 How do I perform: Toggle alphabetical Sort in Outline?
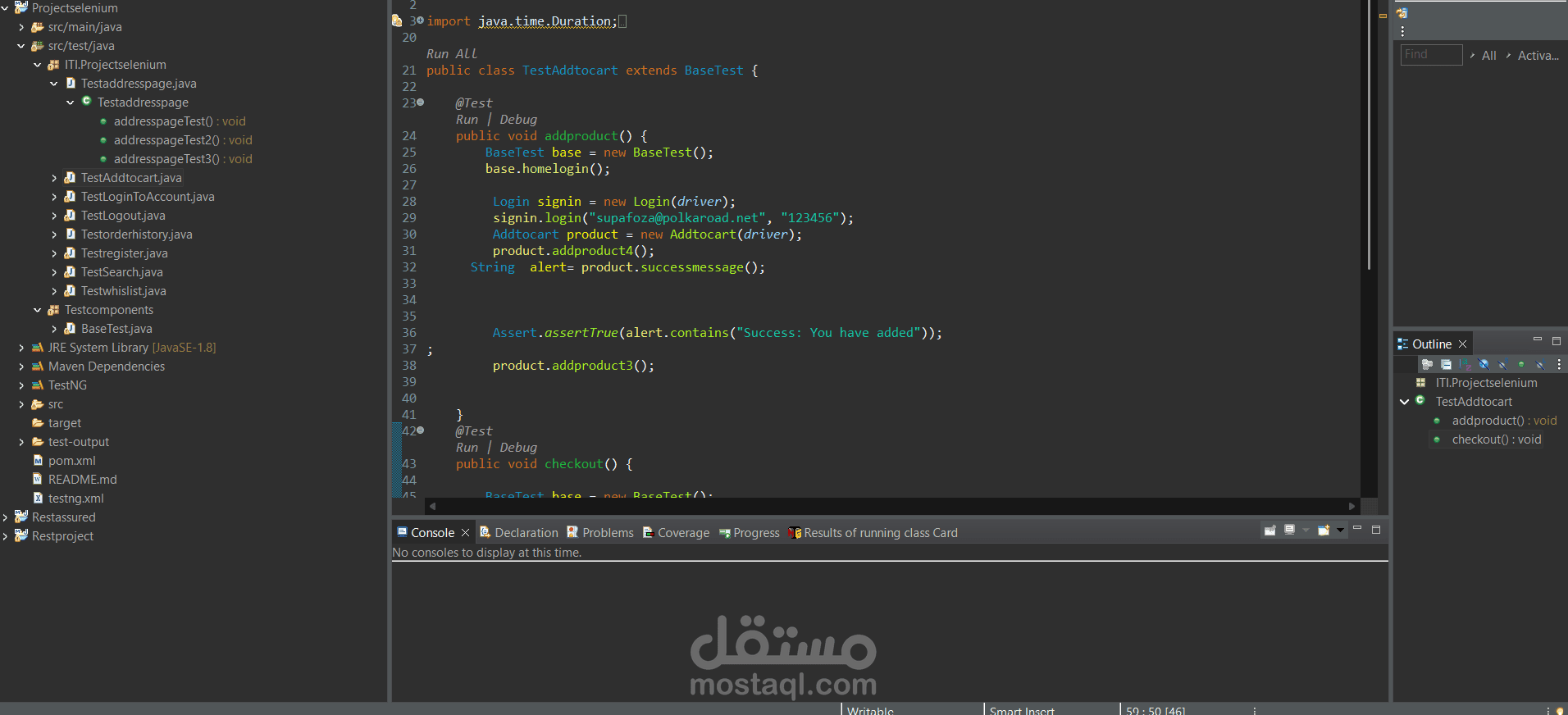(1465, 364)
